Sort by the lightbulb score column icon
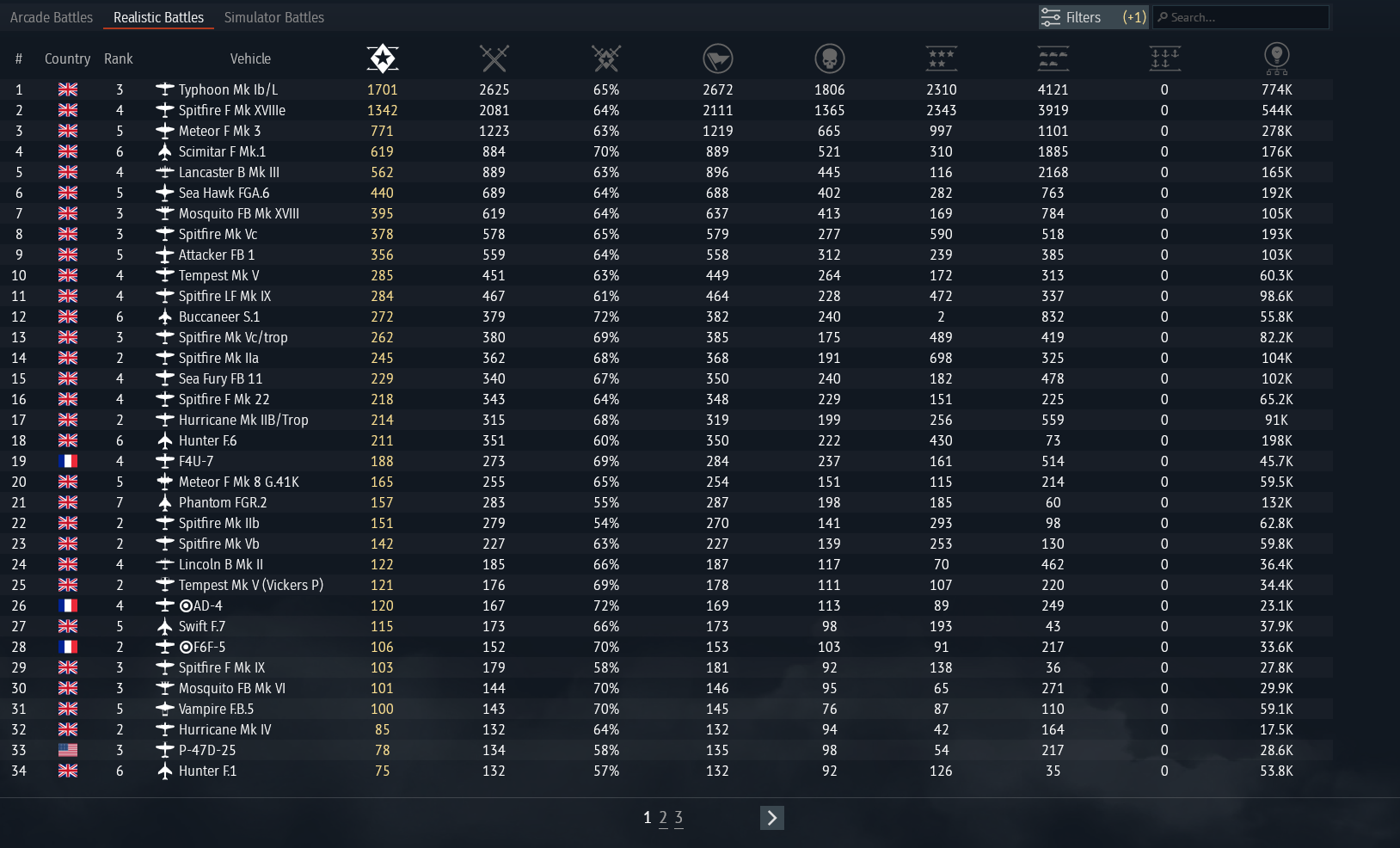The image size is (1400, 848). coord(1277,58)
